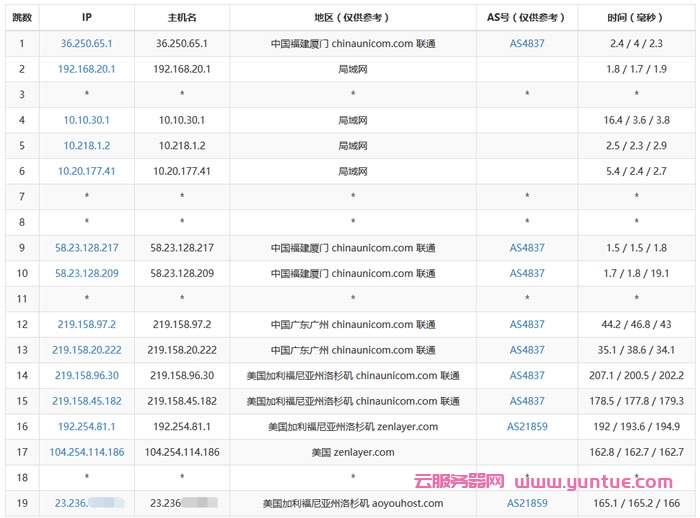700x518 pixels.
Task: Open the blue 219.158.96.30 IP link
Action: (x=86, y=376)
